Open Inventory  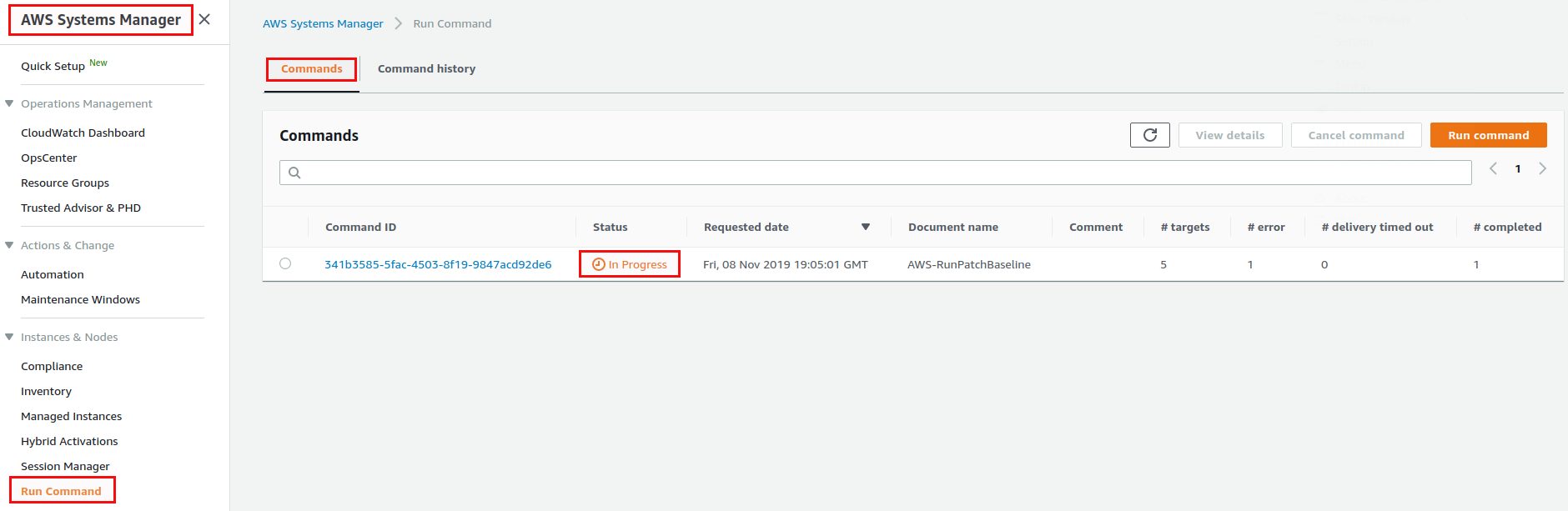46,391
